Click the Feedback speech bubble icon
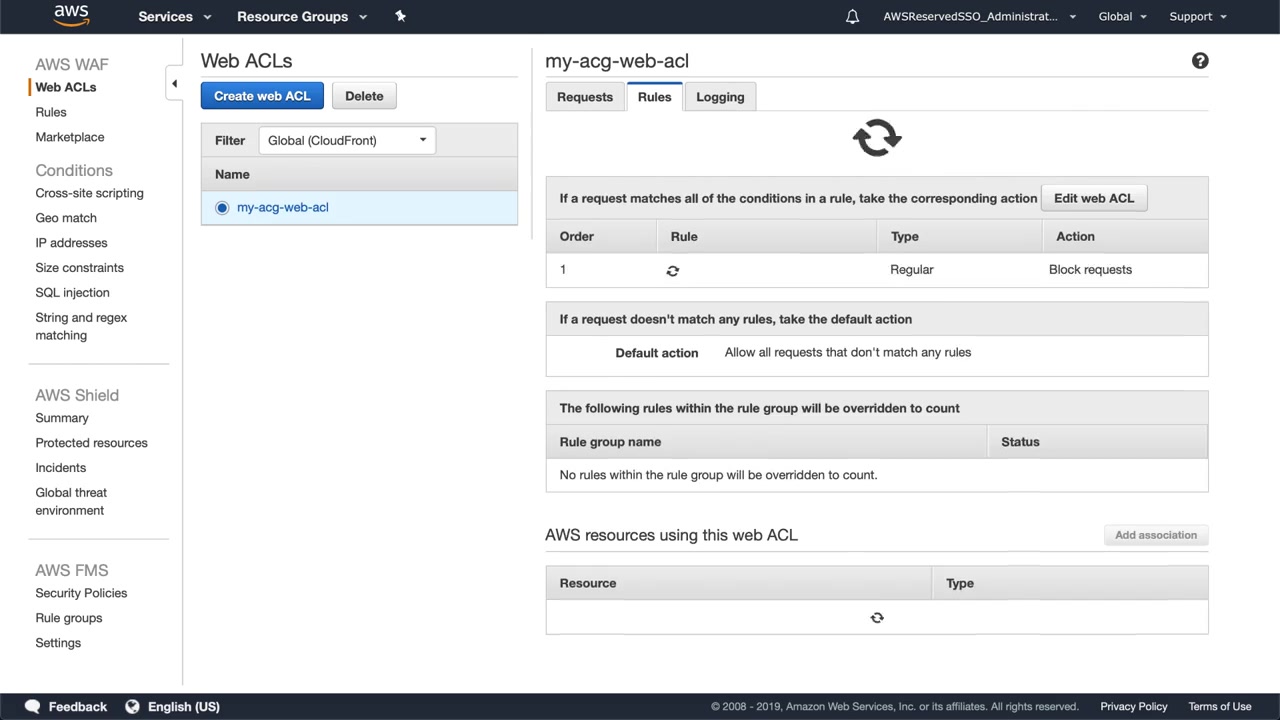Screen dimensions: 1280x720 click(32, 706)
